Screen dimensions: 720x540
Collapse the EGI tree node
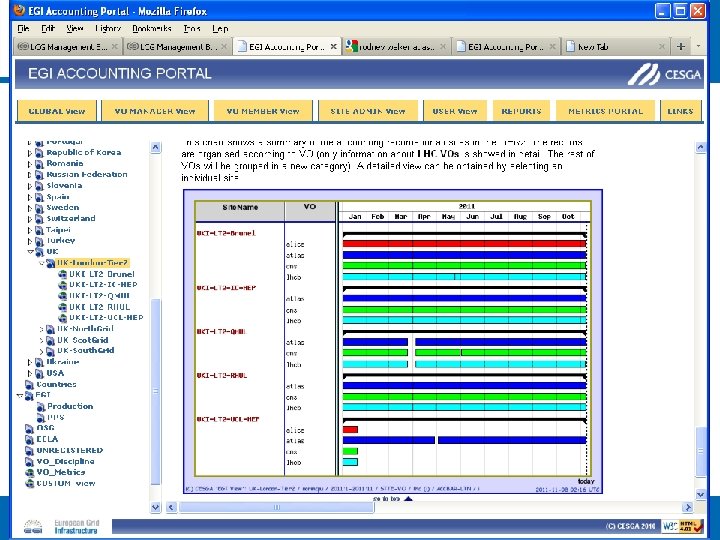(20, 395)
